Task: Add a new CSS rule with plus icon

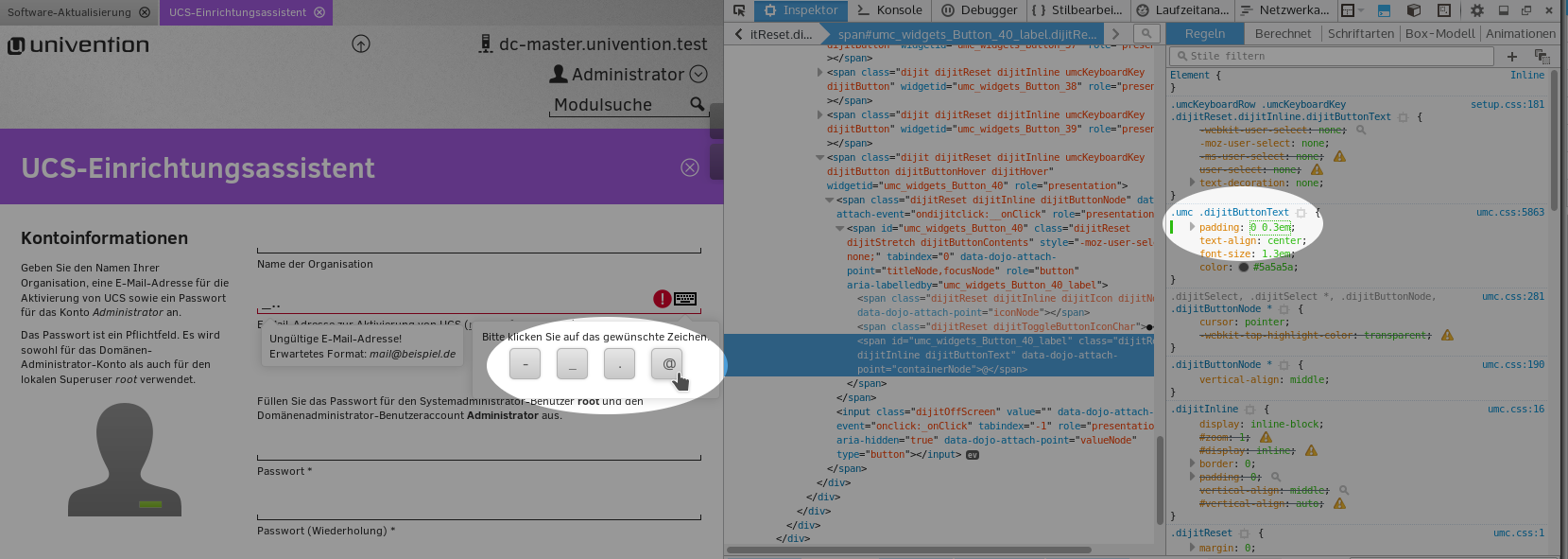Action: (x=1512, y=57)
